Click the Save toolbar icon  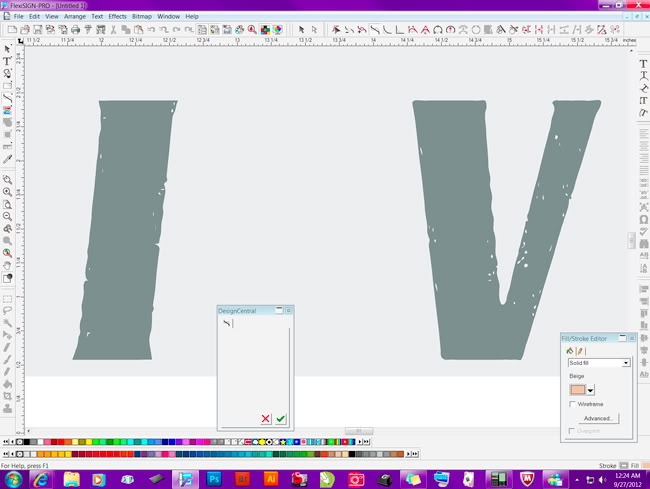click(x=38, y=29)
